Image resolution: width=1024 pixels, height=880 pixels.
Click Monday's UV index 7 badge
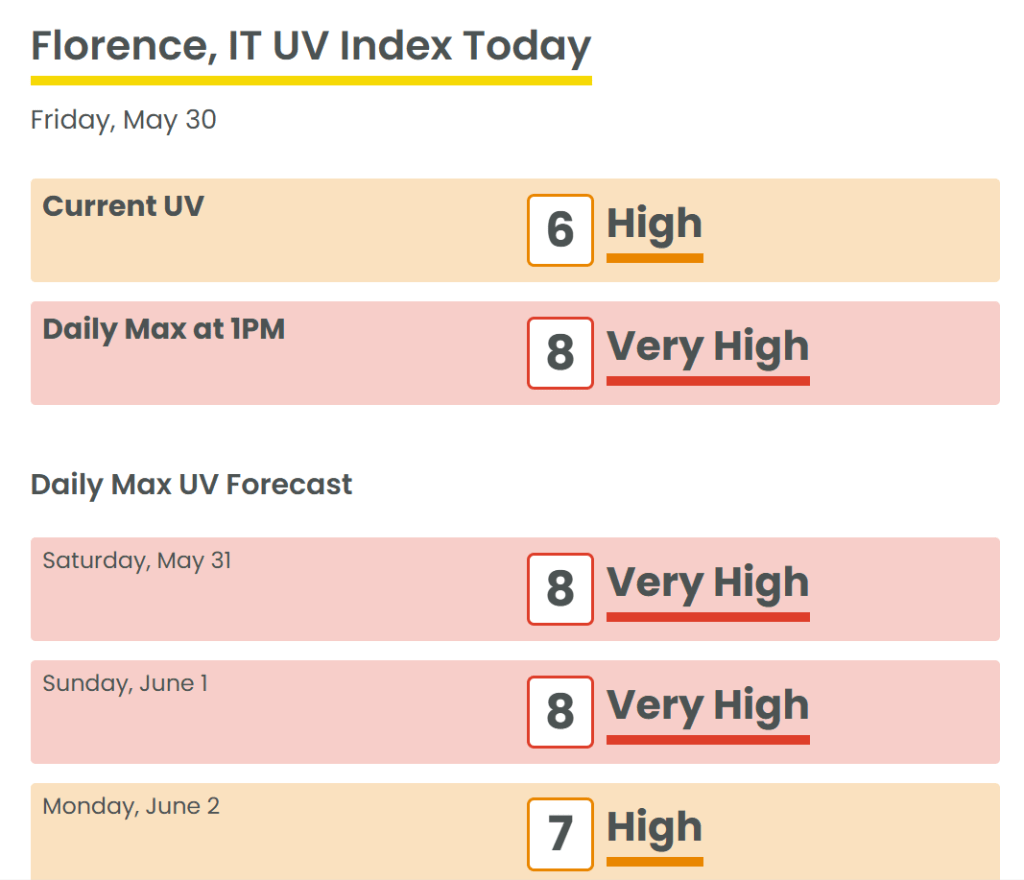click(x=560, y=834)
